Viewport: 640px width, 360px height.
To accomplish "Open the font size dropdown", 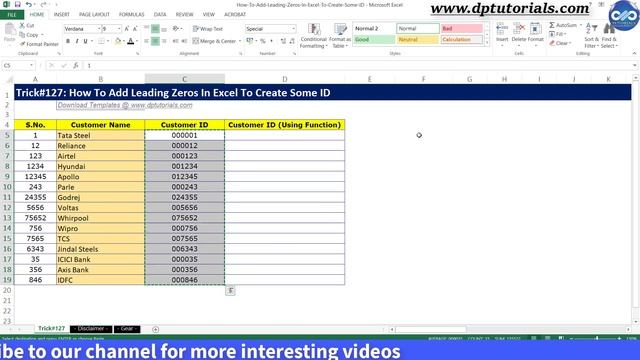I will pos(119,29).
